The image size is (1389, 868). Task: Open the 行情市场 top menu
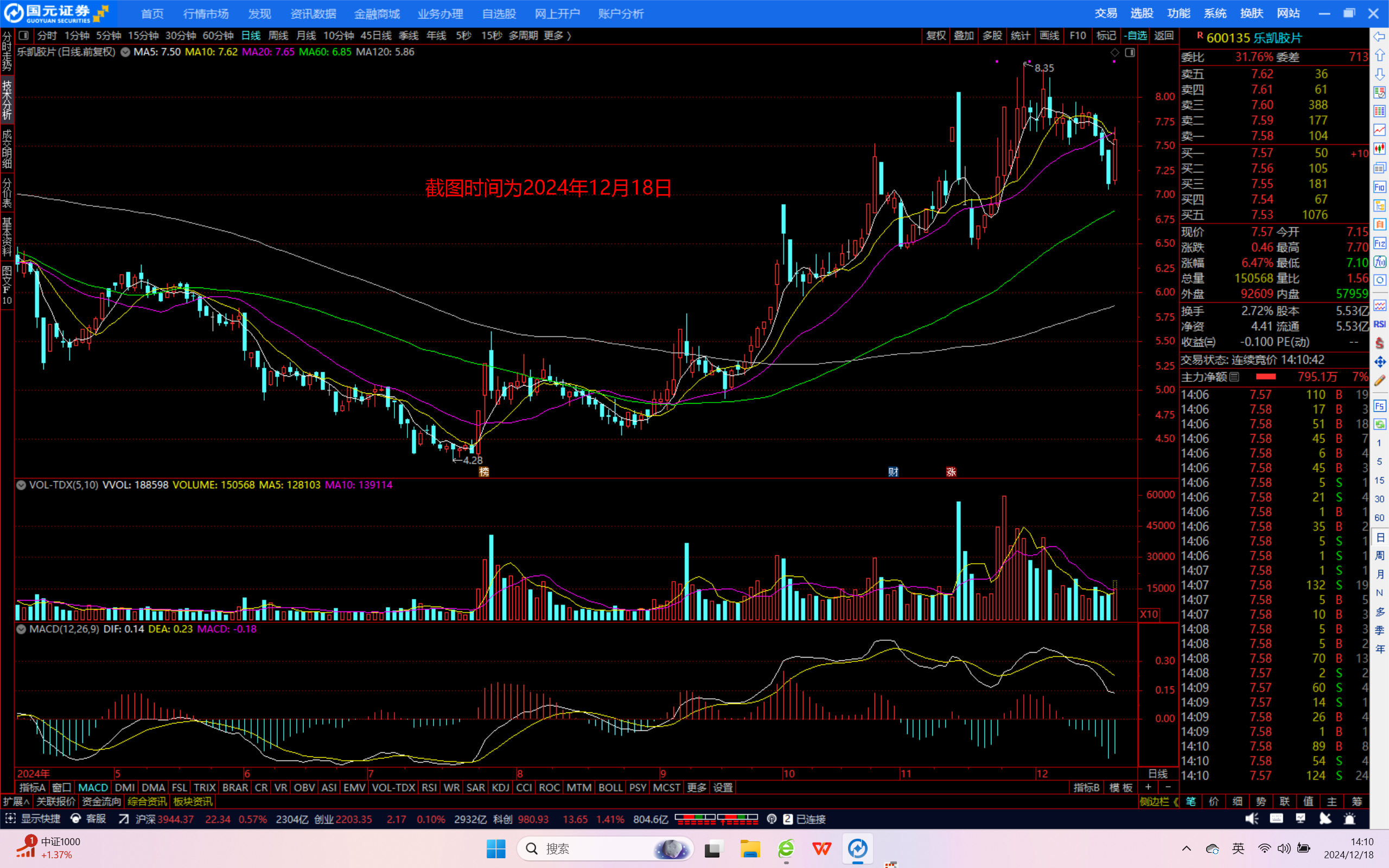(x=206, y=14)
